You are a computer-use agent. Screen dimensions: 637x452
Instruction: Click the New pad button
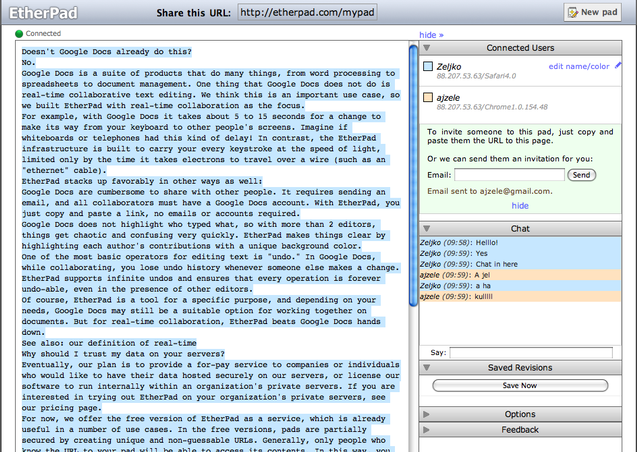click(592, 13)
